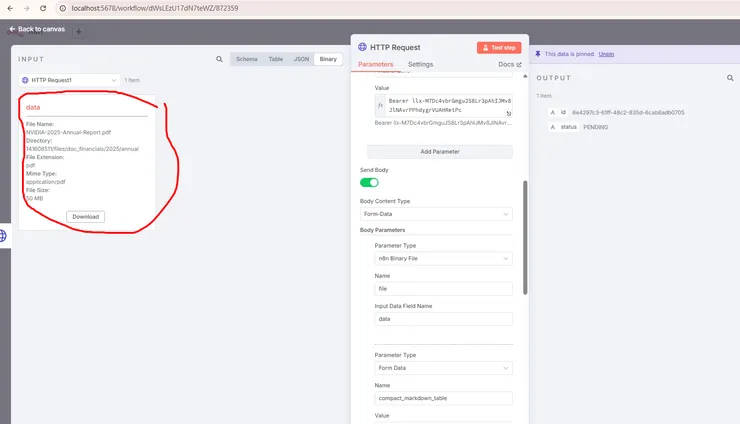Click the 50 MB file size text
Viewport: 740px width, 424px height.
pos(34,198)
